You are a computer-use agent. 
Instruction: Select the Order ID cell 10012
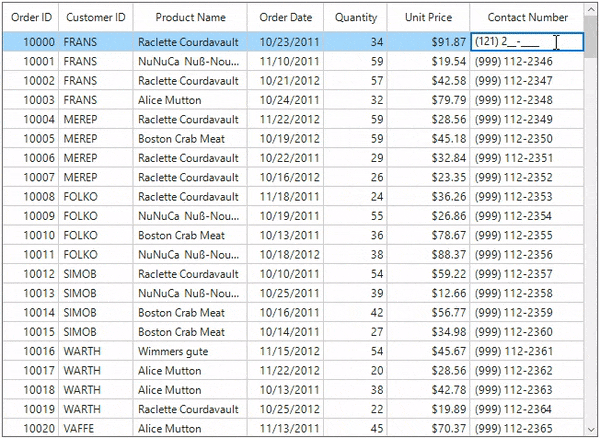pos(31,274)
